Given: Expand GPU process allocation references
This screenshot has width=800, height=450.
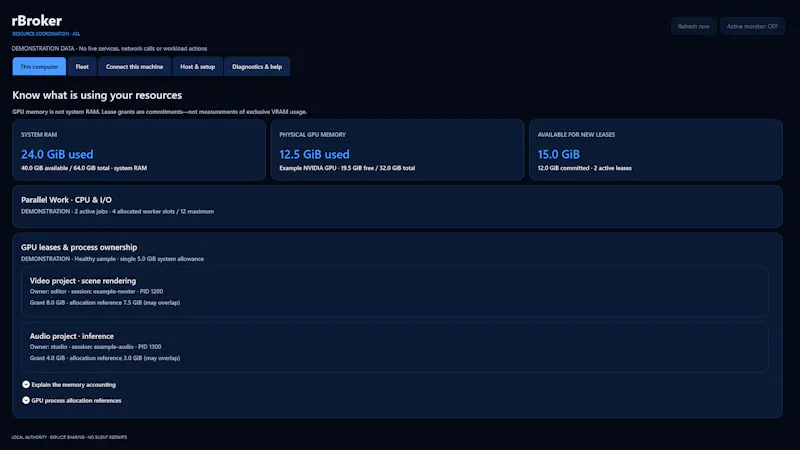Looking at the screenshot, I should coord(71,401).
